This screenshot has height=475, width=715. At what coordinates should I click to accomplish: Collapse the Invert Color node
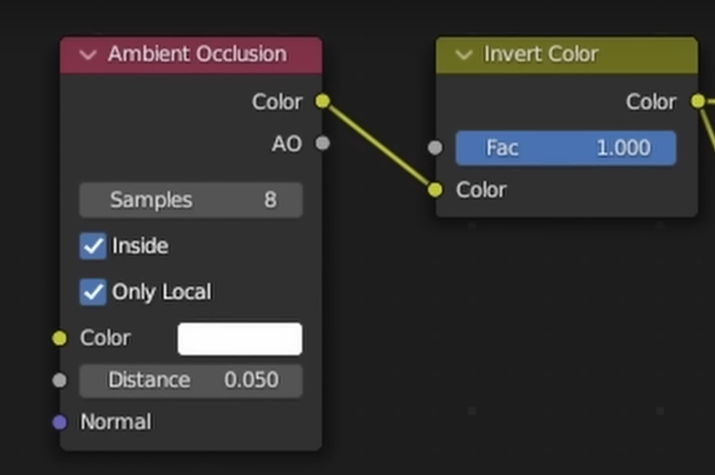coord(463,55)
